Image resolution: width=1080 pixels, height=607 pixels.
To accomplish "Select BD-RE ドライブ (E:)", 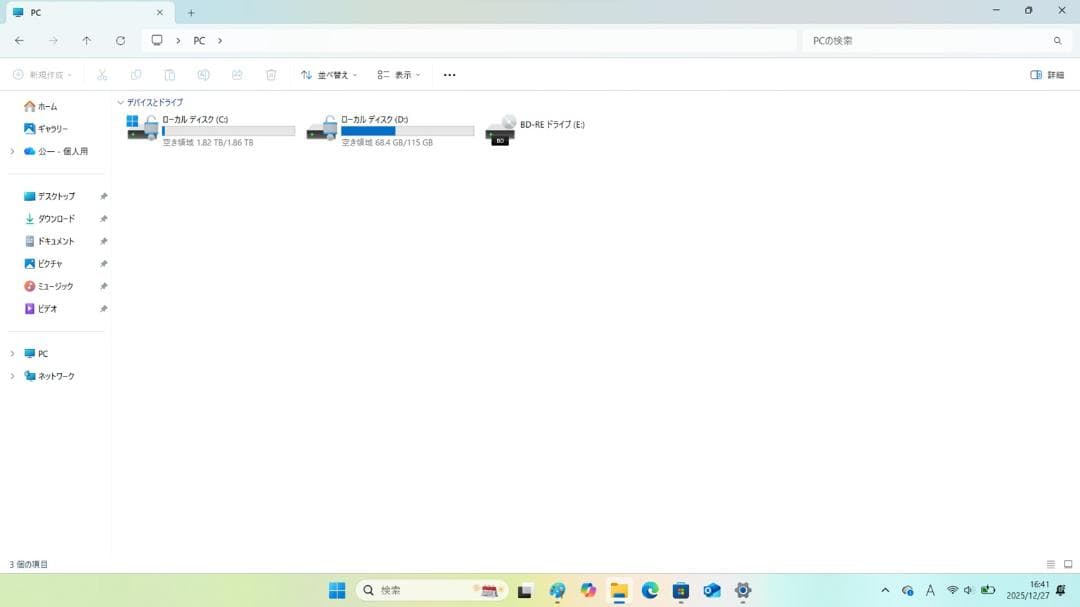I will pyautogui.click(x=536, y=131).
